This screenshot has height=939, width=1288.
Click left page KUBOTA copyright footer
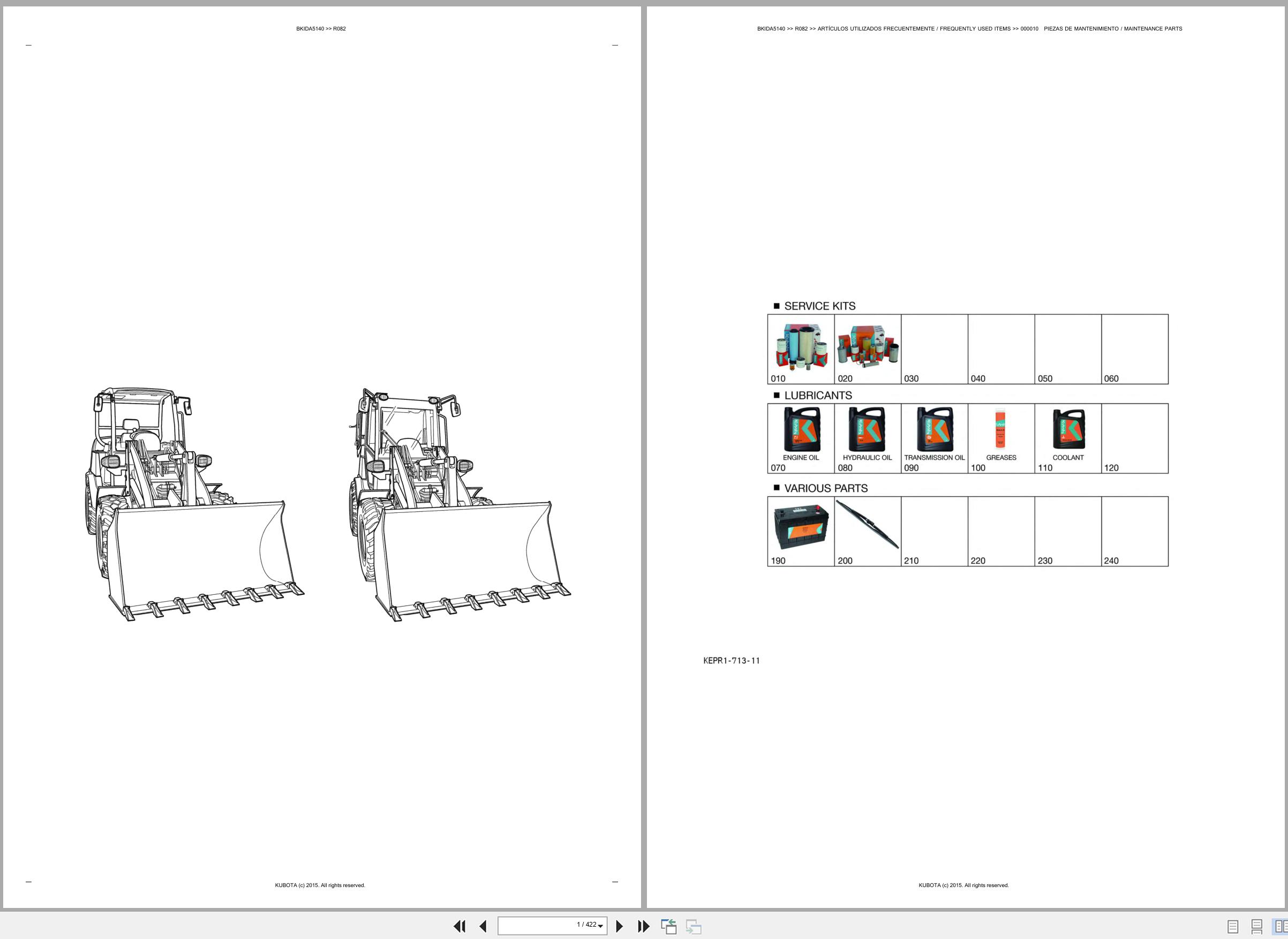[x=320, y=885]
